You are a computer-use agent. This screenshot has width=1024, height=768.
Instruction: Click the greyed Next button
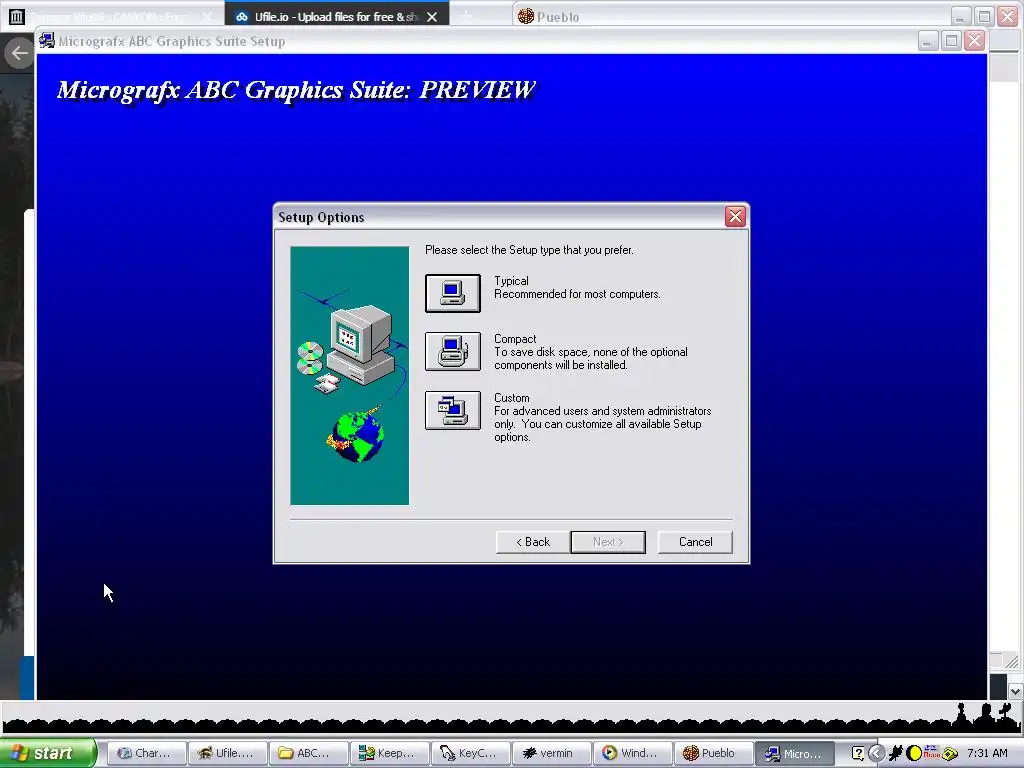tap(608, 542)
